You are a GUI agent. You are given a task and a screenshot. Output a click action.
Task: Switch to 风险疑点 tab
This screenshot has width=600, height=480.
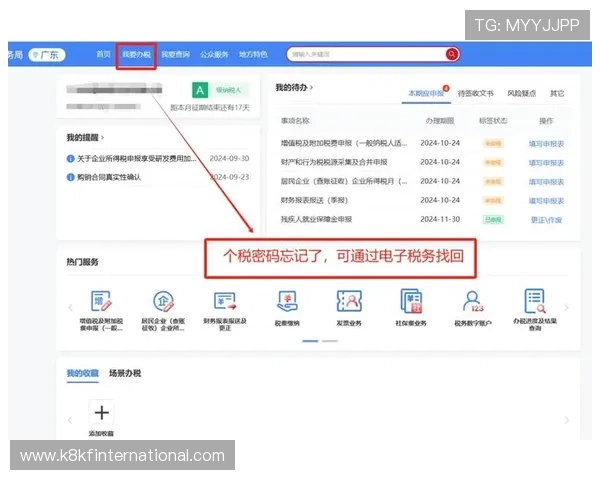coord(522,93)
